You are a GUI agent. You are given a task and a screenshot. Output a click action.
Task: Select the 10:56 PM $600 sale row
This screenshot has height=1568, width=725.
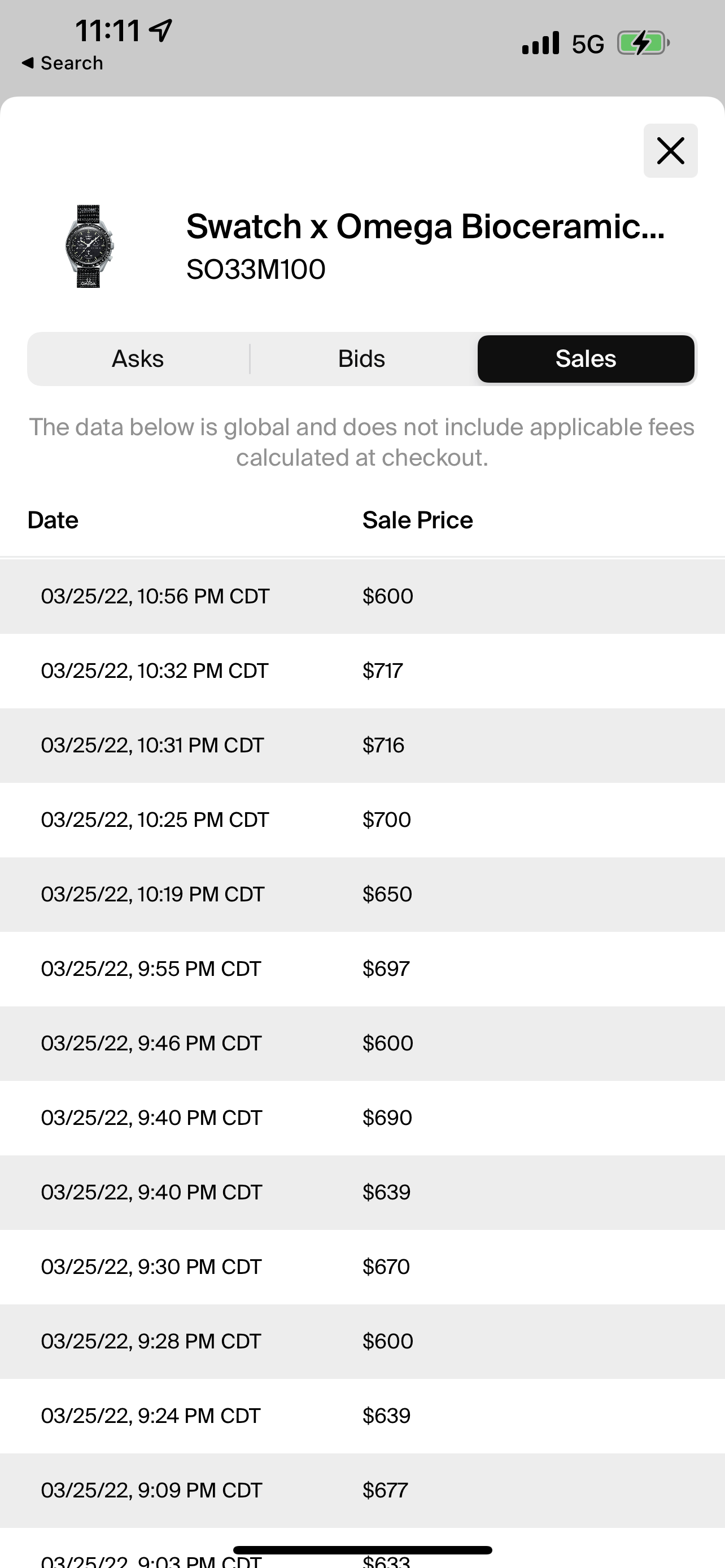click(361, 596)
